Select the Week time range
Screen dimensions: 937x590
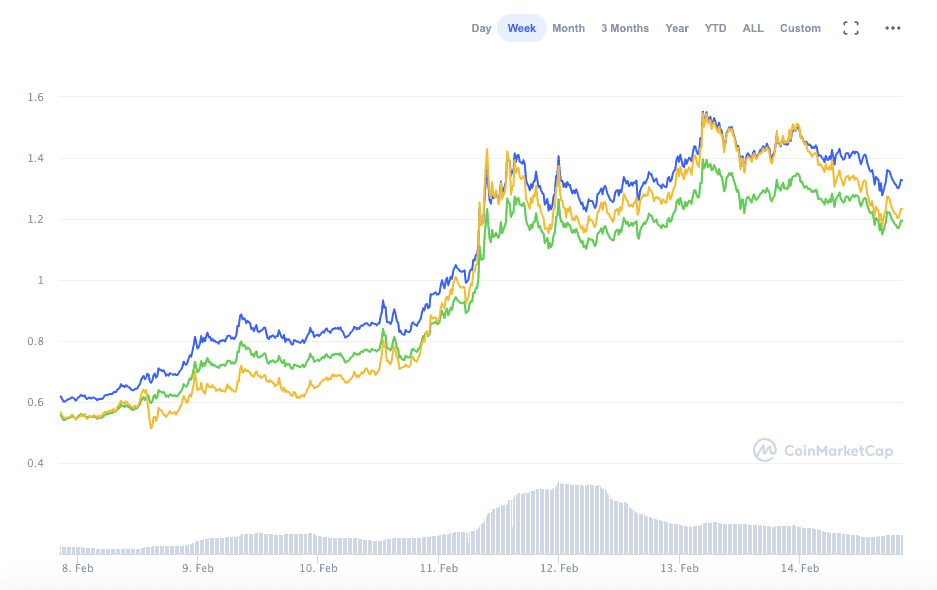(521, 28)
